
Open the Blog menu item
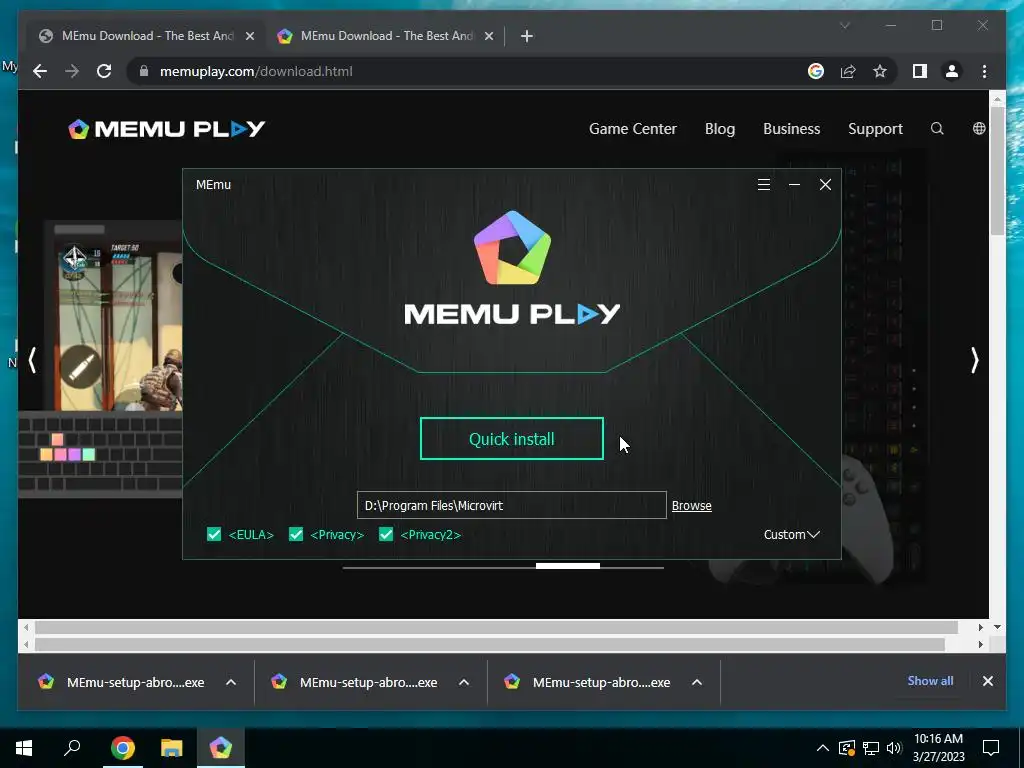[720, 129]
